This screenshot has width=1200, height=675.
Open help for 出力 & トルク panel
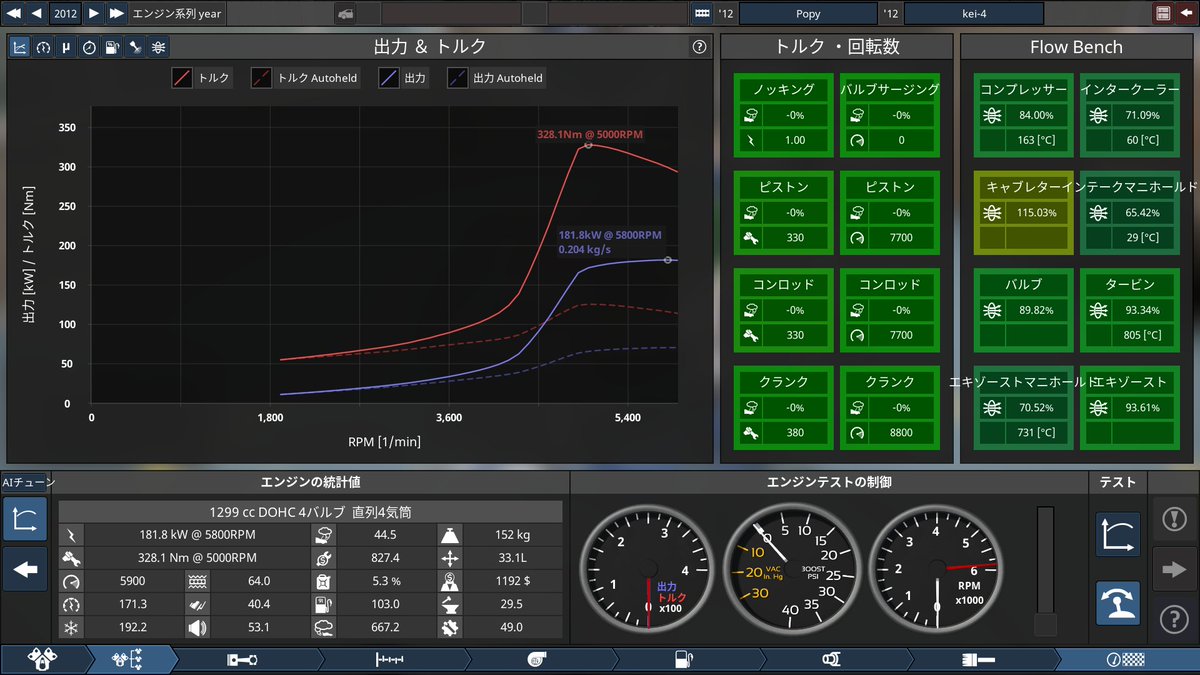point(699,47)
